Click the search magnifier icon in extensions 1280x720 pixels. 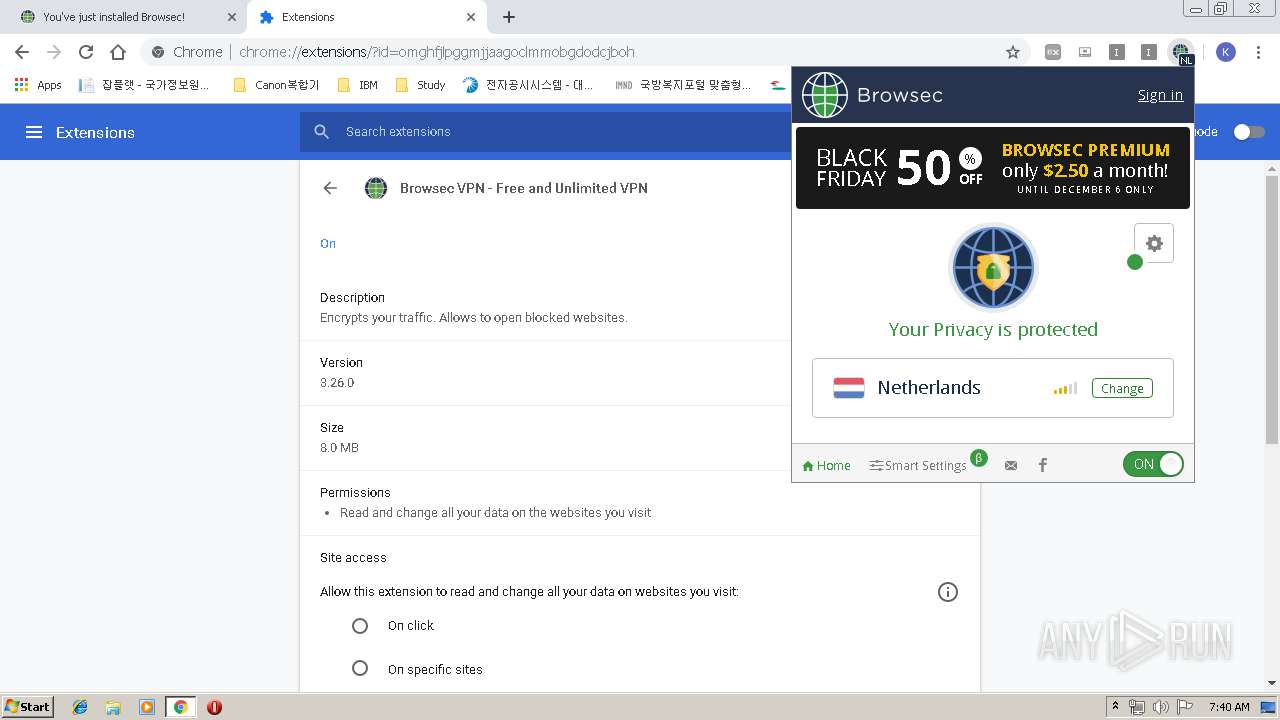[322, 132]
